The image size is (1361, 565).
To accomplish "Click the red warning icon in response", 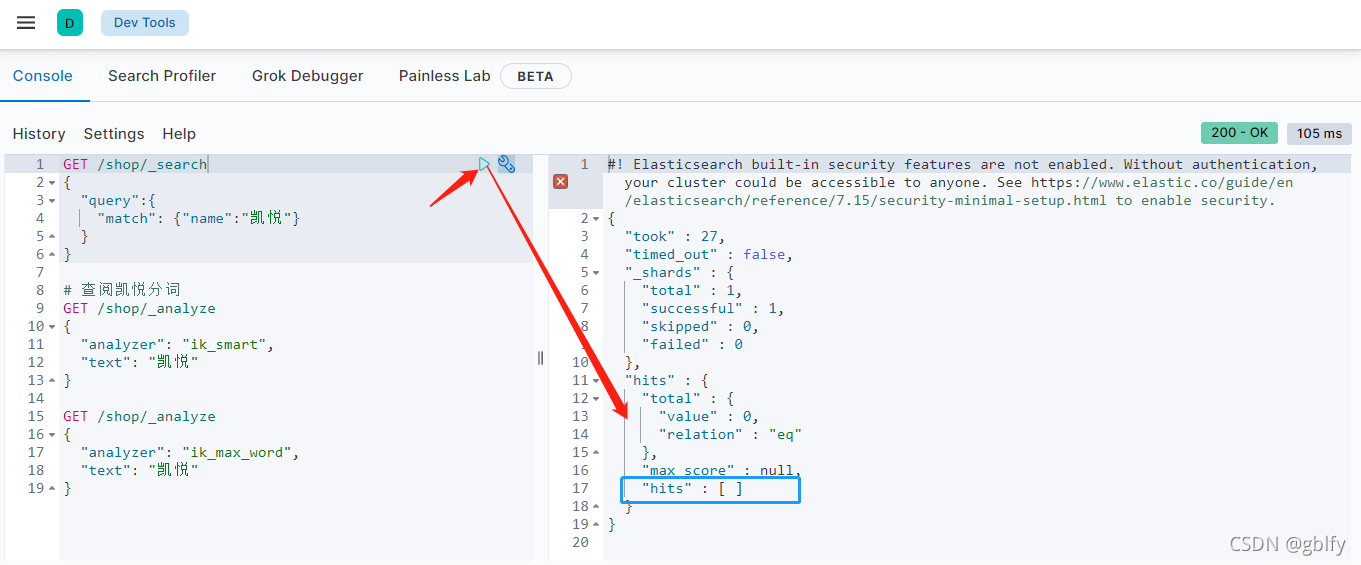I will click(x=560, y=182).
